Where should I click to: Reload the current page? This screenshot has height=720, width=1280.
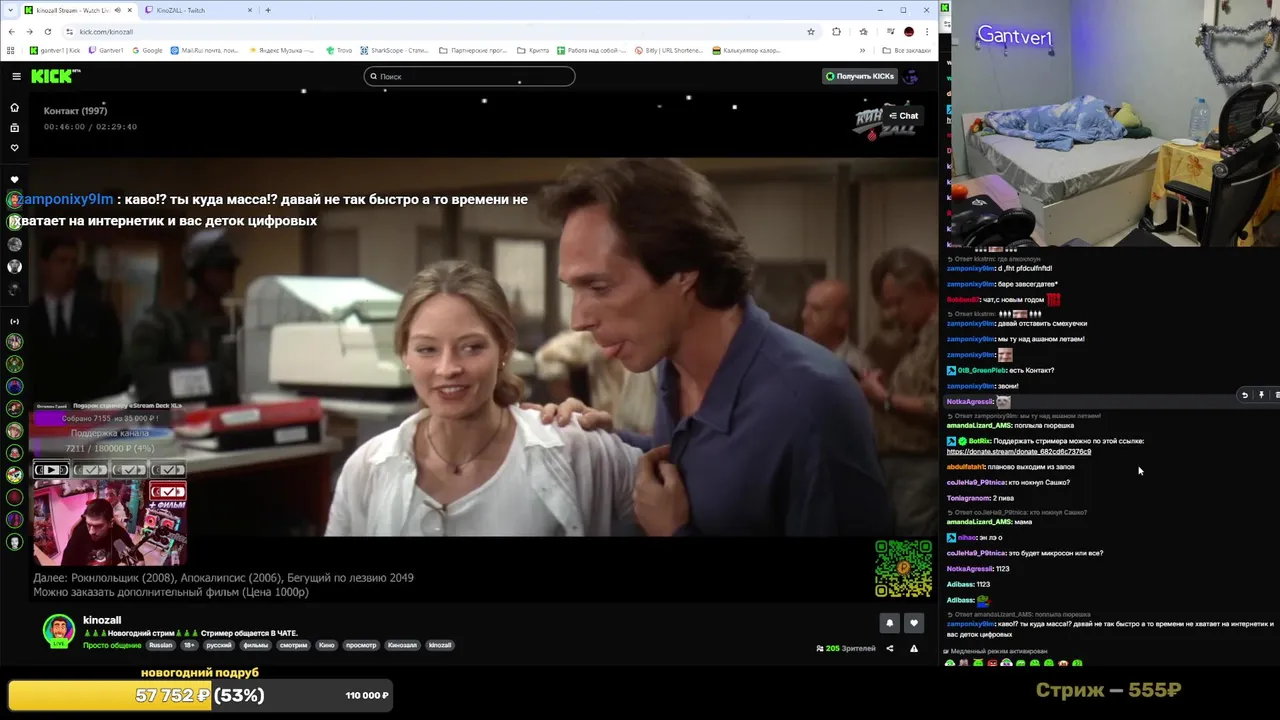point(48,31)
